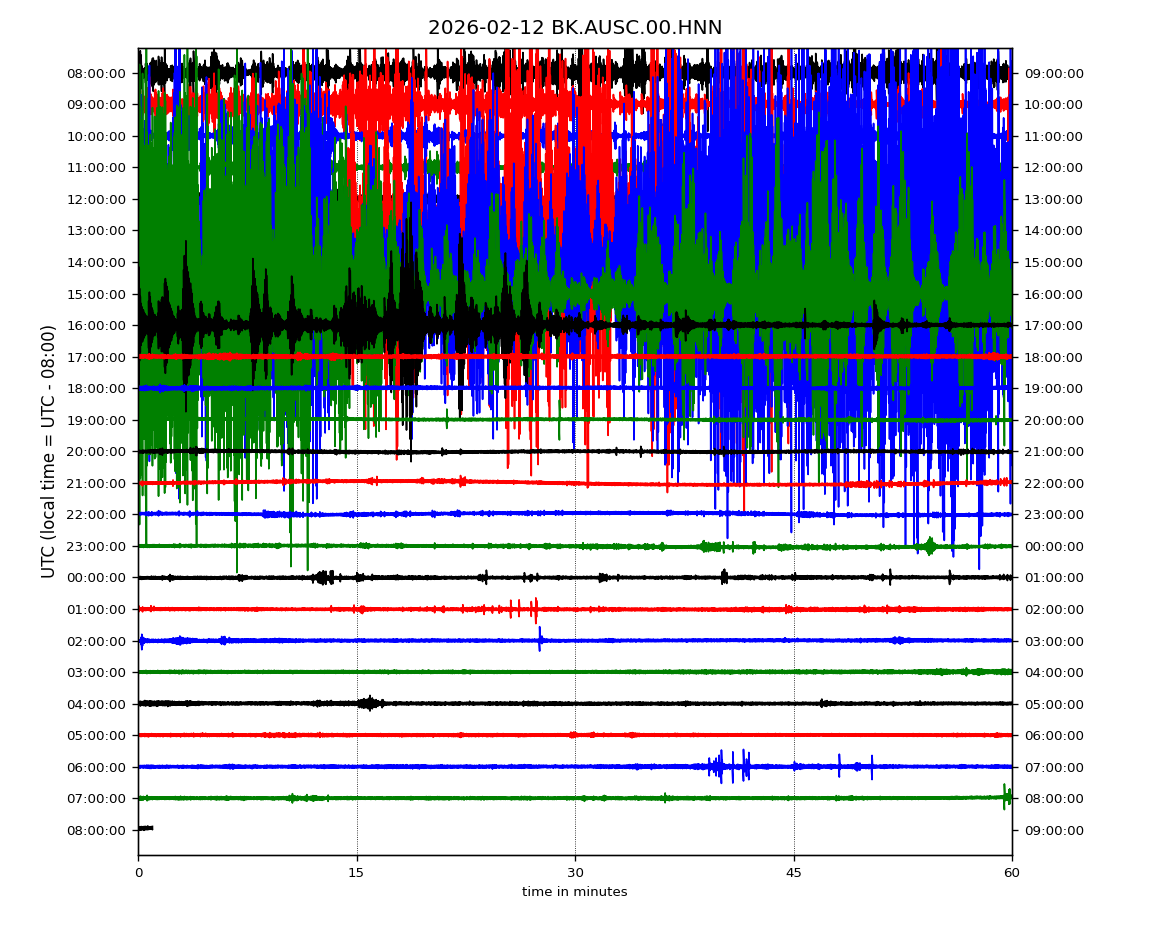The image size is (1150, 950).
Task: Click the 00:00:00 label on left UTC axis
Action: [96, 578]
